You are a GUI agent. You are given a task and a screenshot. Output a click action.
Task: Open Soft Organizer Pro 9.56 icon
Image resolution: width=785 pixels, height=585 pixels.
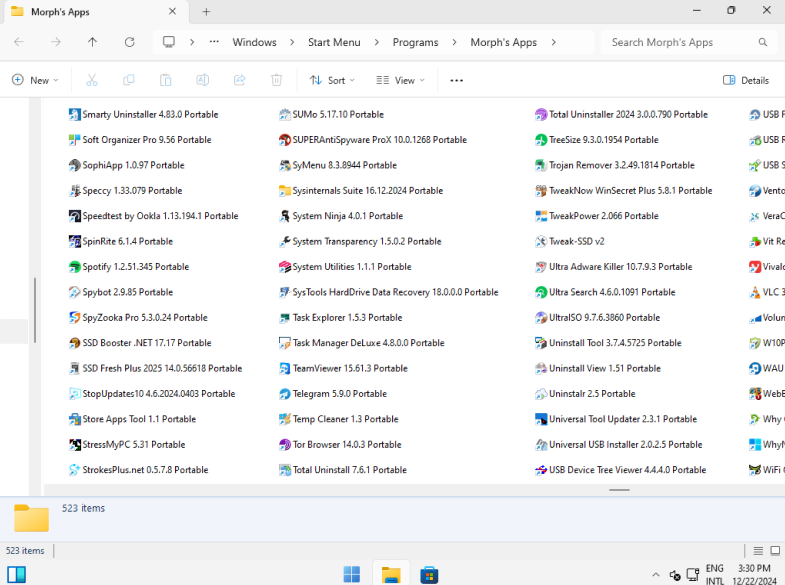[75, 140]
